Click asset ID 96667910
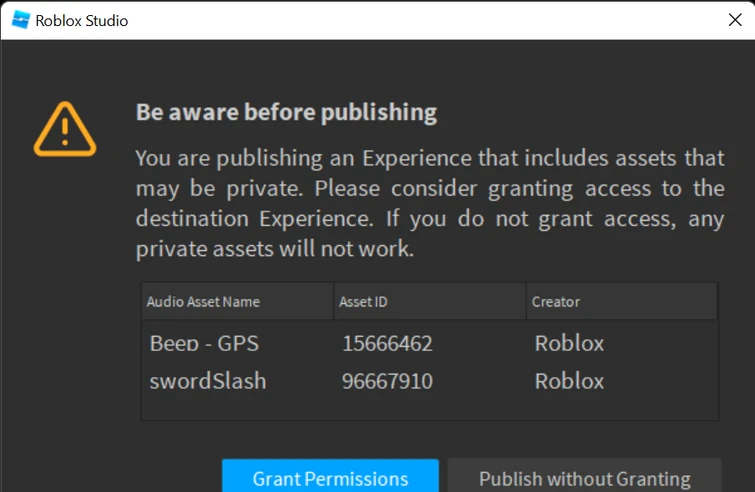 coord(387,381)
